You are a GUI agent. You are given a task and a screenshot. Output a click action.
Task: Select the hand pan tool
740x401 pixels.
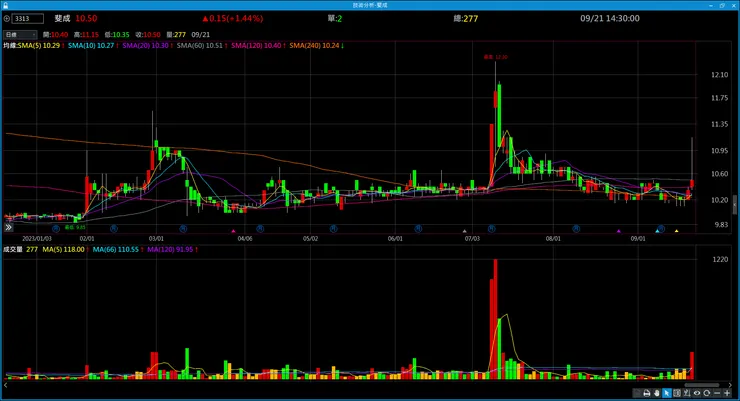(x=657, y=393)
